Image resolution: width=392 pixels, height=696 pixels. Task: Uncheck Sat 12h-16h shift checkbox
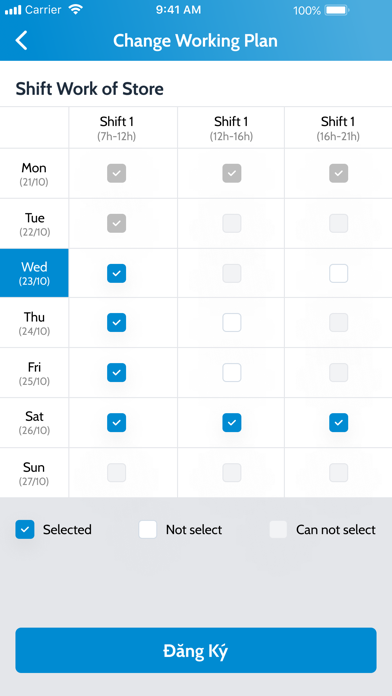click(x=232, y=423)
